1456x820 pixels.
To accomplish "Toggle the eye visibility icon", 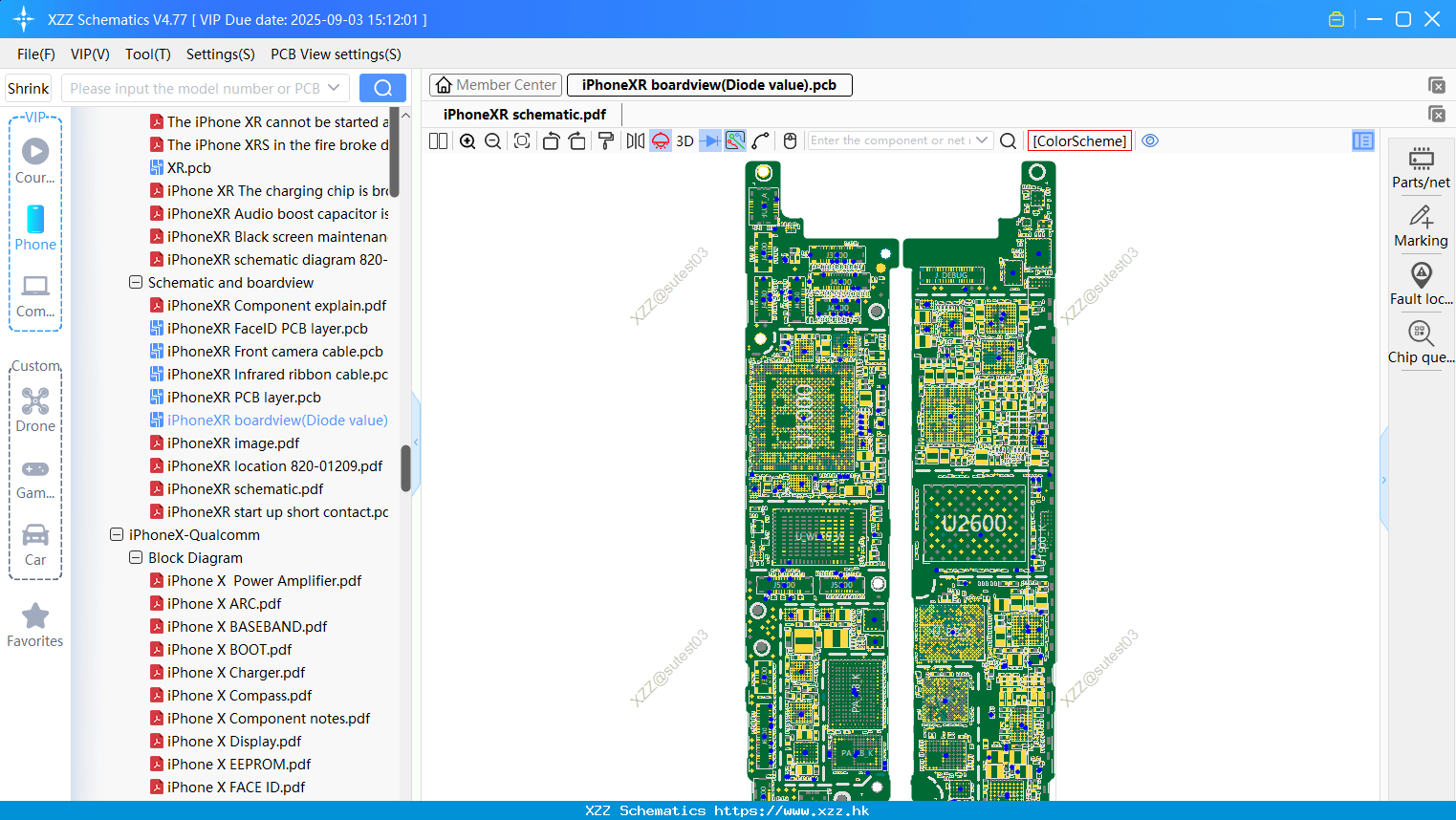I will (1150, 140).
